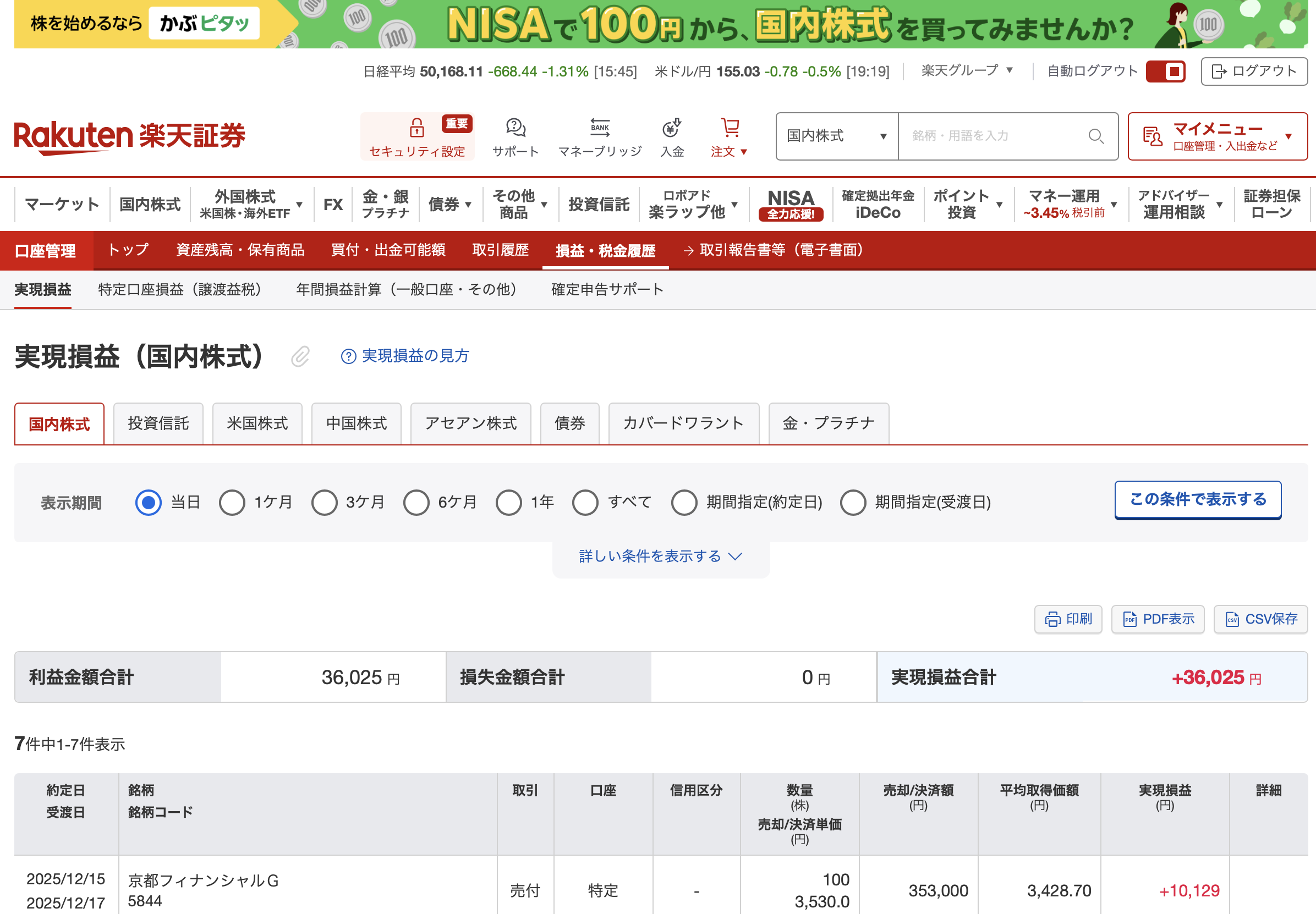Screen dimensions: 1316x914
Task: Expand 詳しい条件を表示する section
Action: coord(660,556)
